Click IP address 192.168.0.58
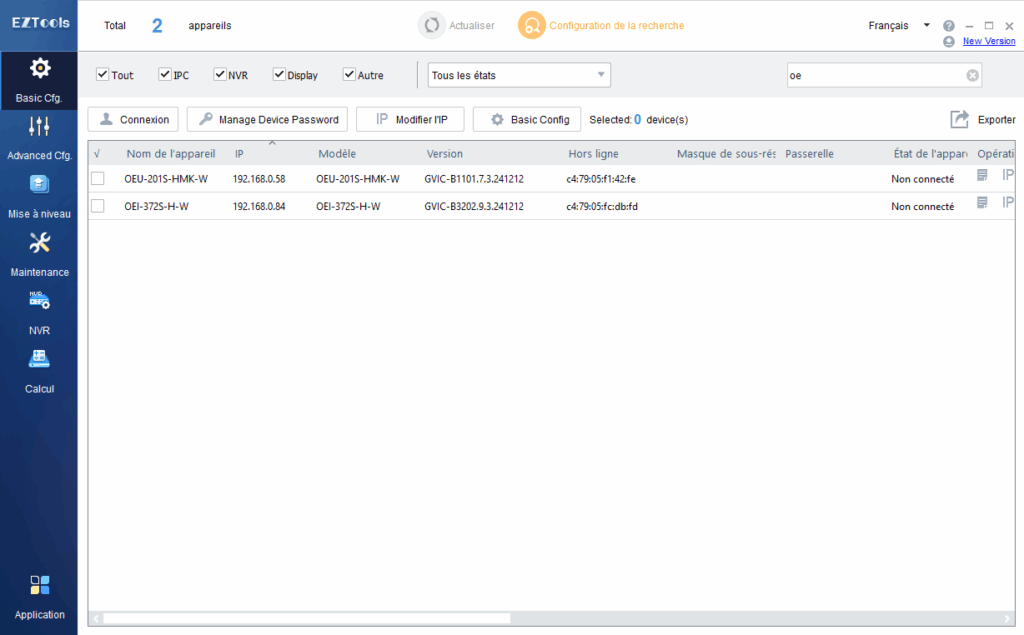The image size is (1024, 635). (x=259, y=179)
